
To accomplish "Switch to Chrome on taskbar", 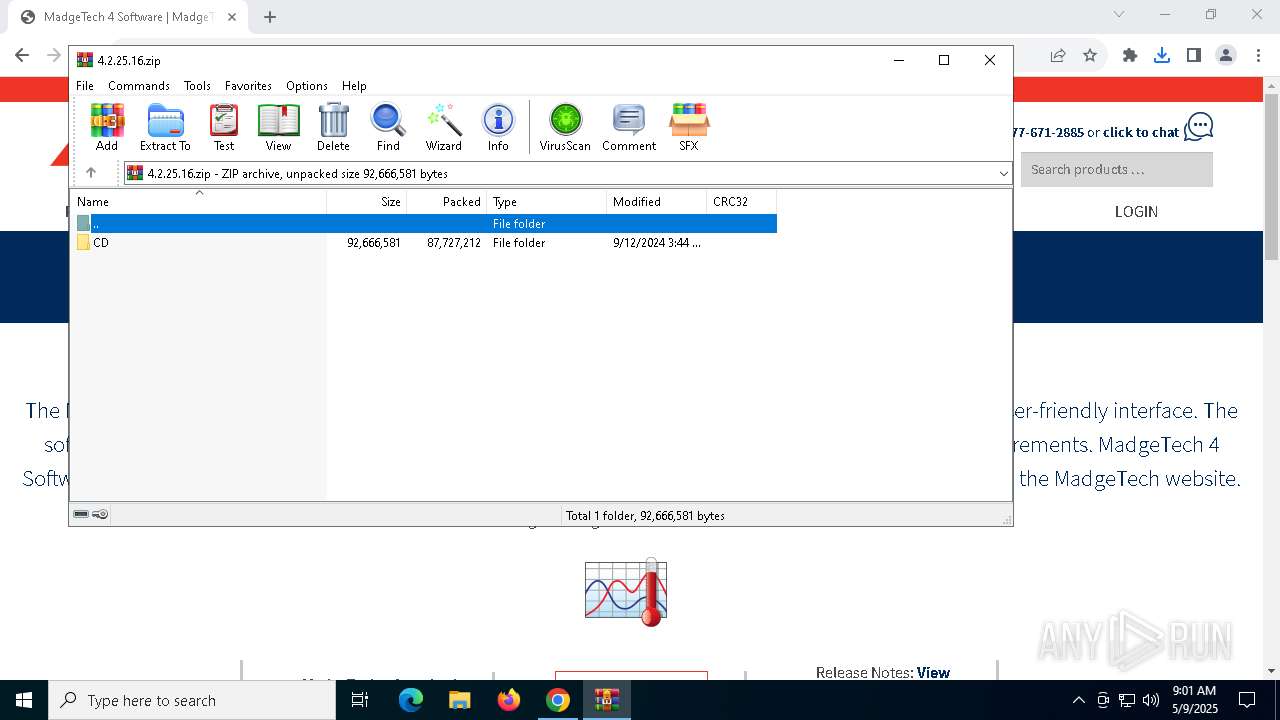I will (x=558, y=700).
